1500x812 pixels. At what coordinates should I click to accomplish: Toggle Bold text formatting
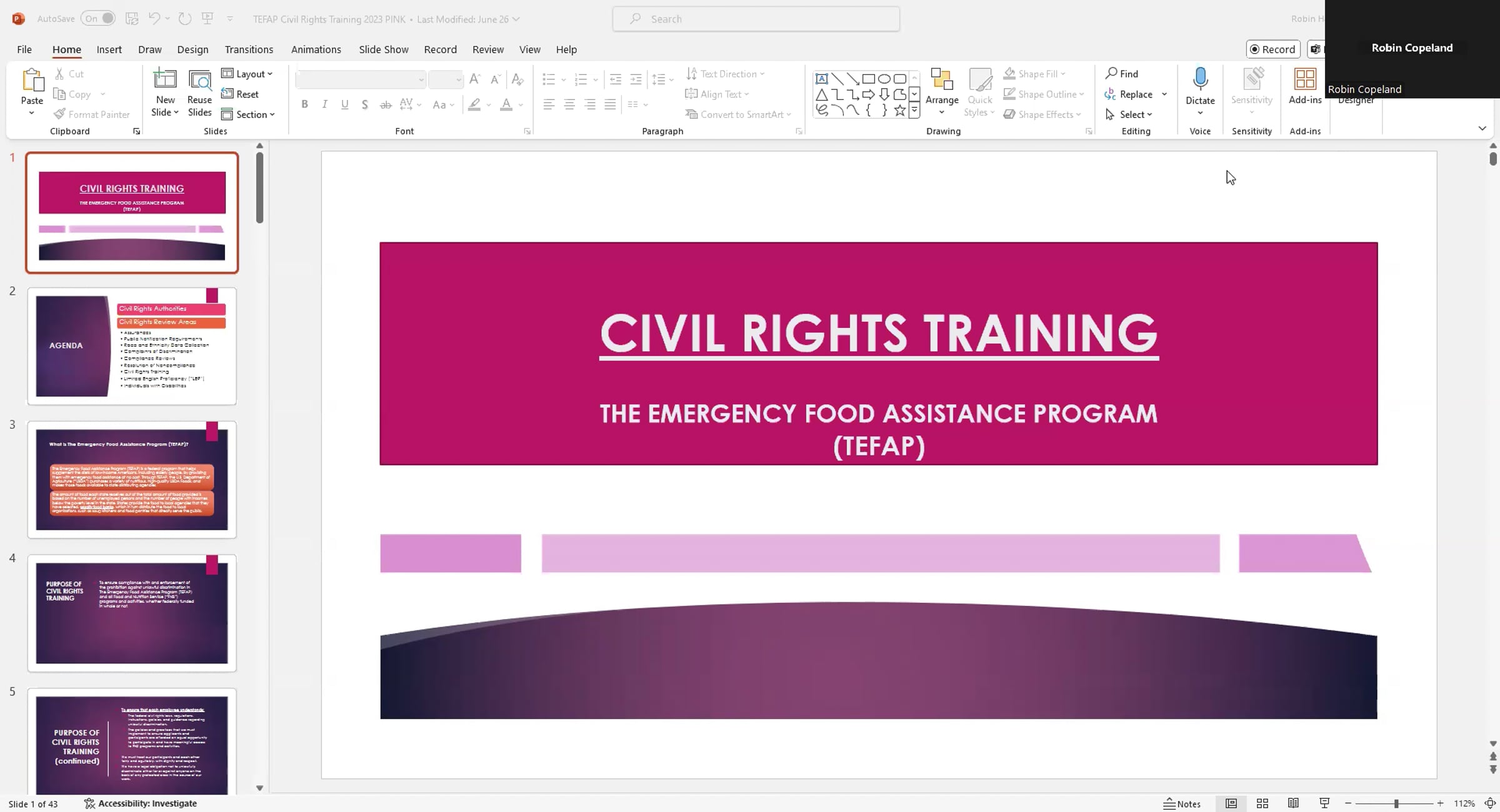[x=304, y=104]
